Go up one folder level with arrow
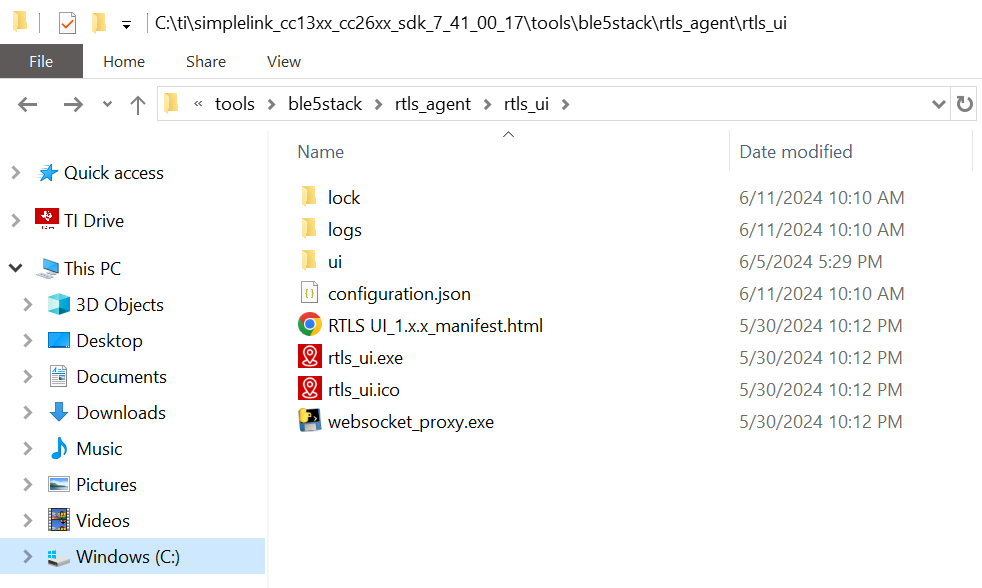The image size is (982, 588). pos(138,105)
